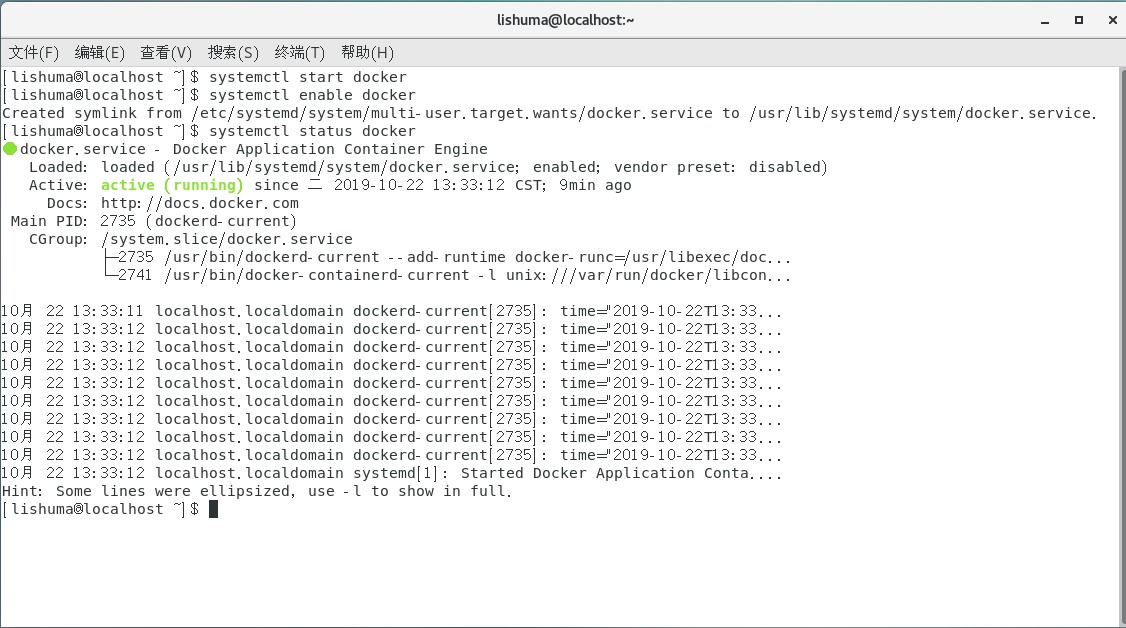
Task: Open the 文件(F) menu
Action: click(34, 52)
